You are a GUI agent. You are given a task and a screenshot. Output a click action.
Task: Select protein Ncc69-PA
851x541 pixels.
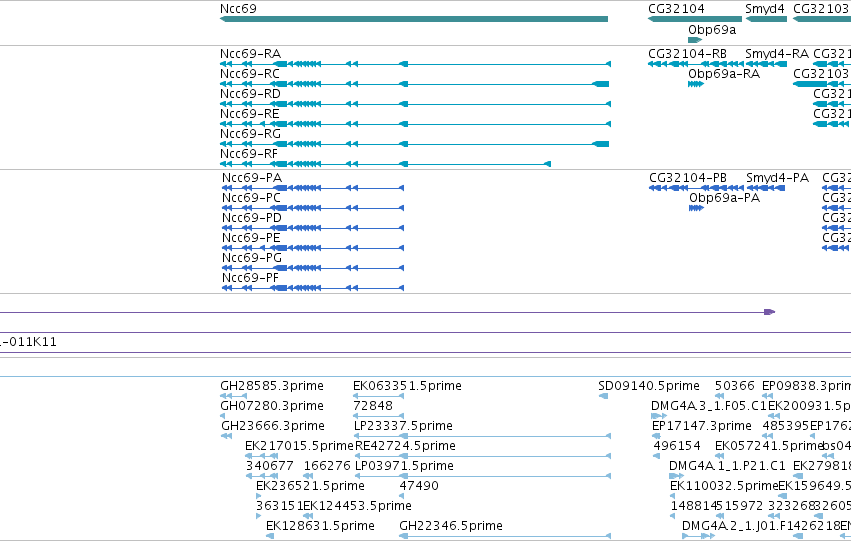(313, 188)
